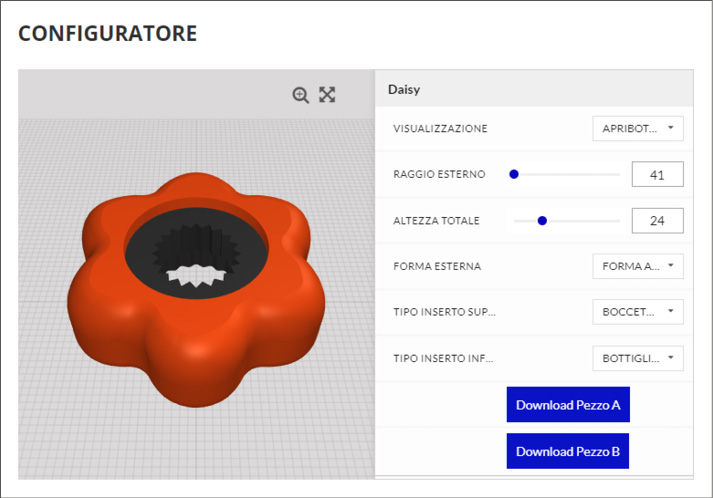This screenshot has height=498, width=713.
Task: Open the Forma Esterna dropdown
Action: 638,266
